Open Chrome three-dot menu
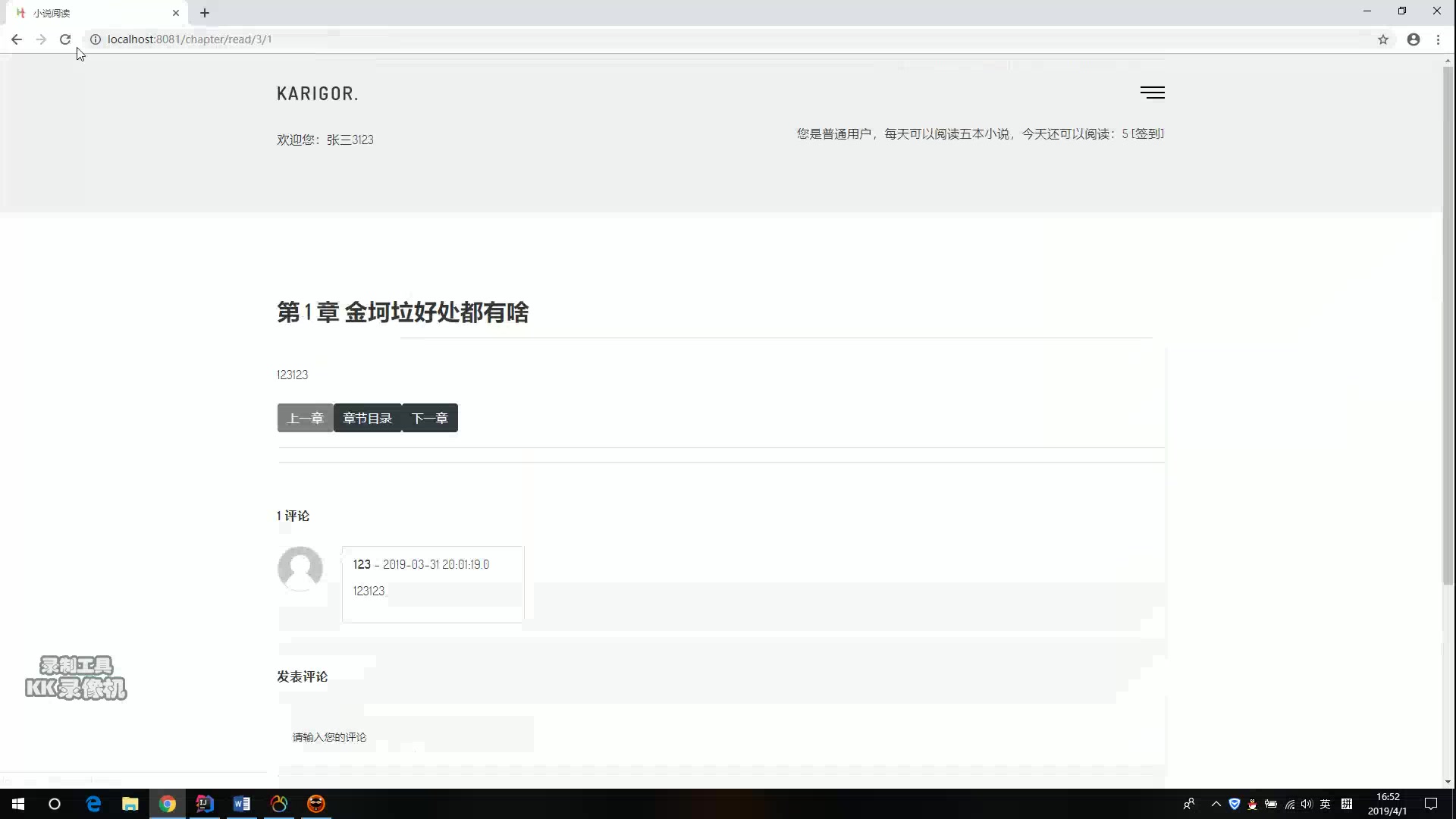1456x819 pixels. [x=1438, y=39]
